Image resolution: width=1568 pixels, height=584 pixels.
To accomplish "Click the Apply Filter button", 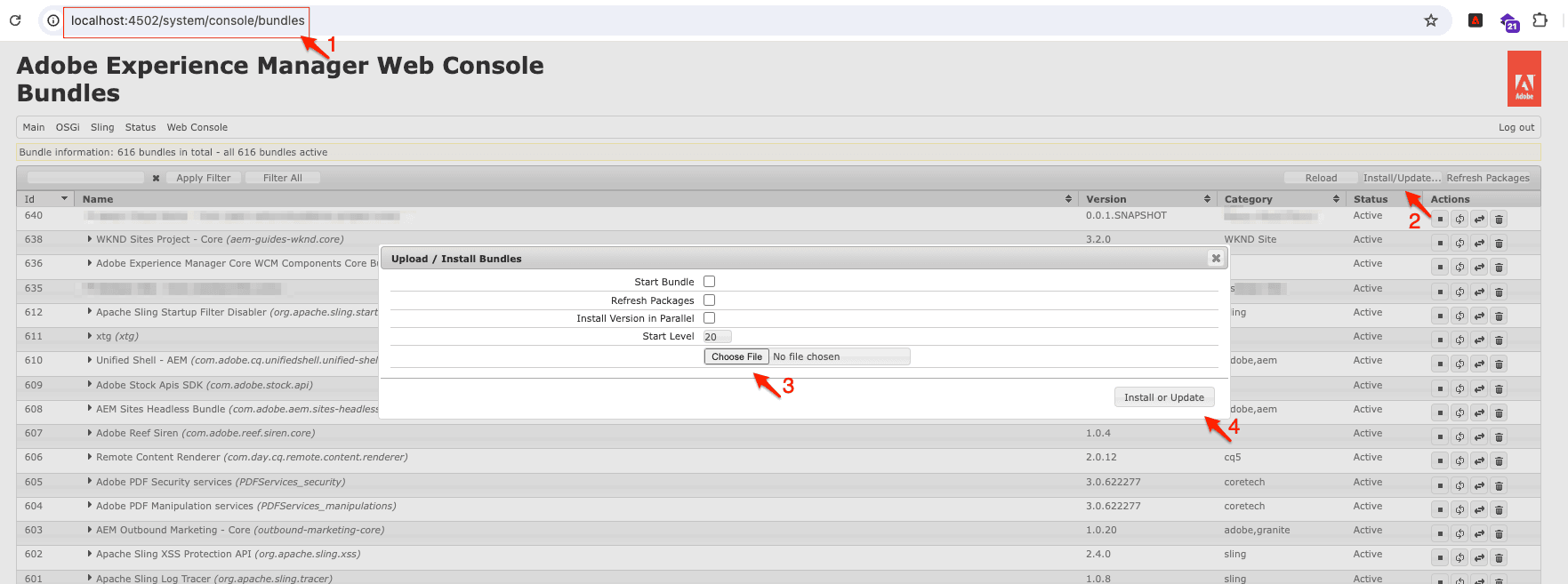I will point(204,178).
